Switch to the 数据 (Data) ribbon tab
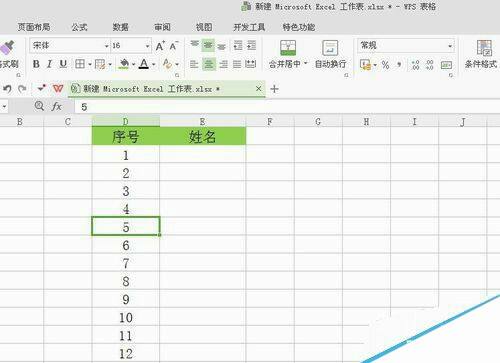The image size is (500, 363). tap(121, 27)
